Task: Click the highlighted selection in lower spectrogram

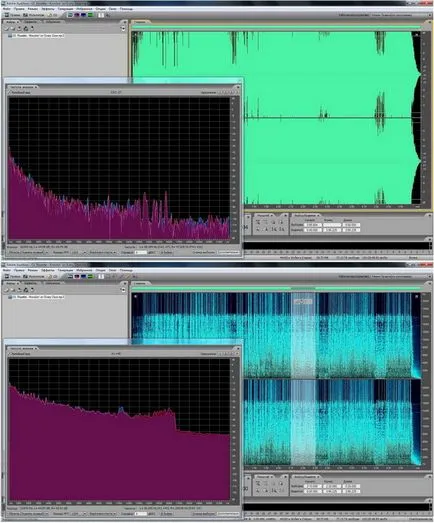Action: click(303, 379)
